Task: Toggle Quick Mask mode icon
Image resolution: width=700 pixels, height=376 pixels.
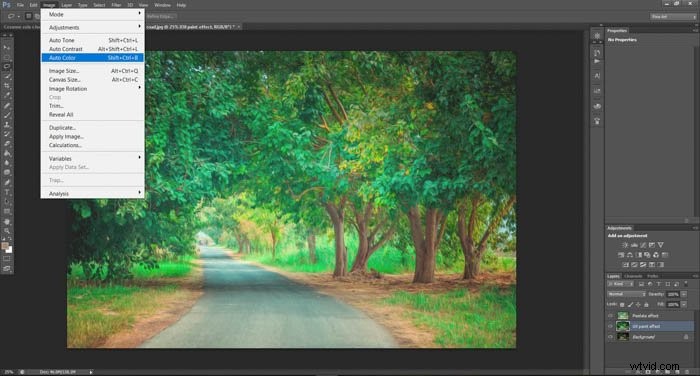Action: [7, 259]
